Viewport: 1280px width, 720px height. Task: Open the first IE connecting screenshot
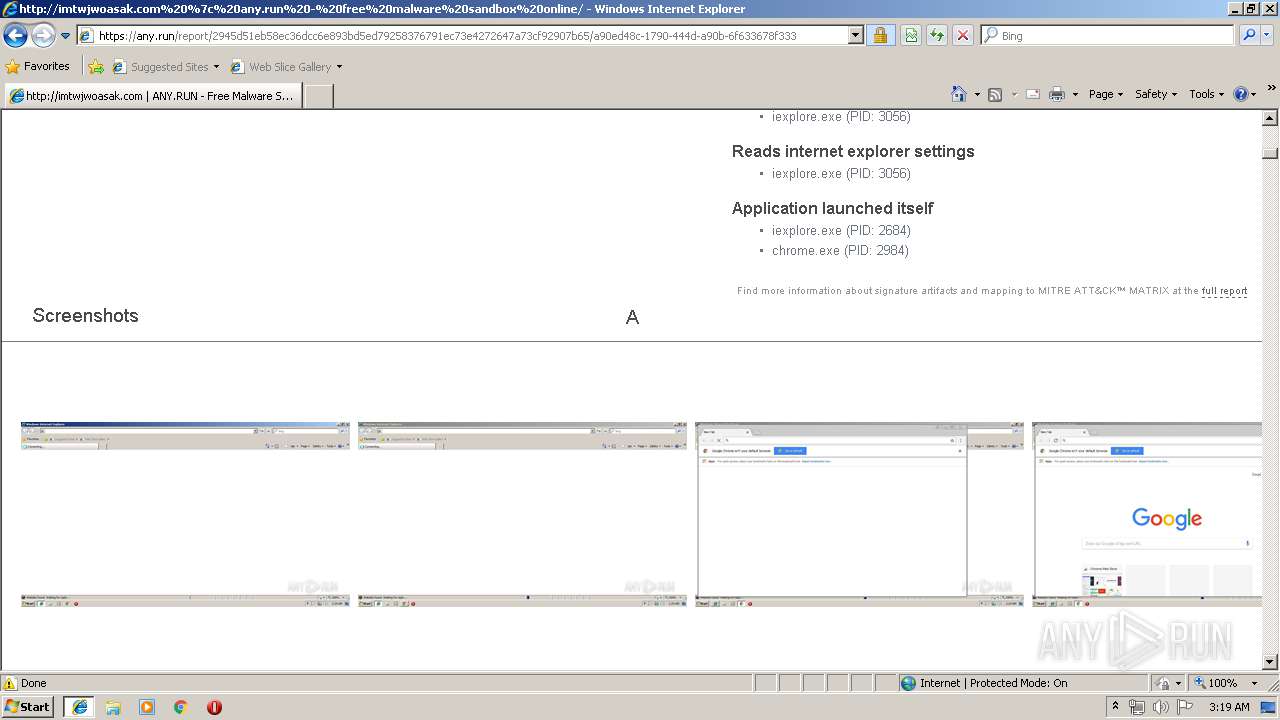[185, 514]
